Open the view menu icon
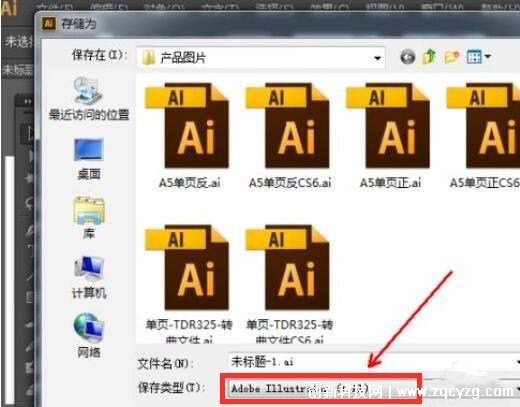Viewport: 520px width, 407px height. pyautogui.click(x=474, y=57)
